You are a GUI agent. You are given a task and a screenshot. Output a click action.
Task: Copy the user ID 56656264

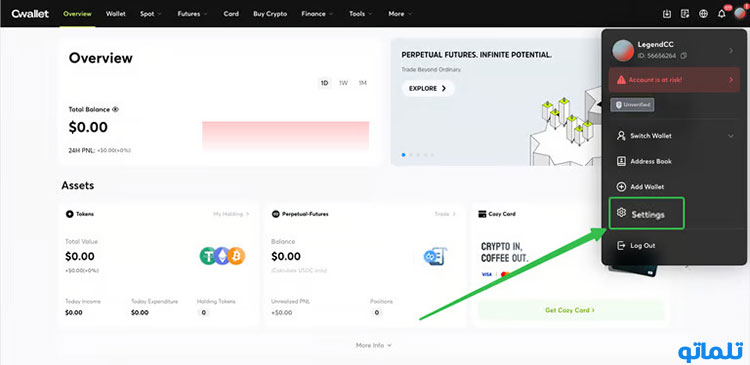684,56
